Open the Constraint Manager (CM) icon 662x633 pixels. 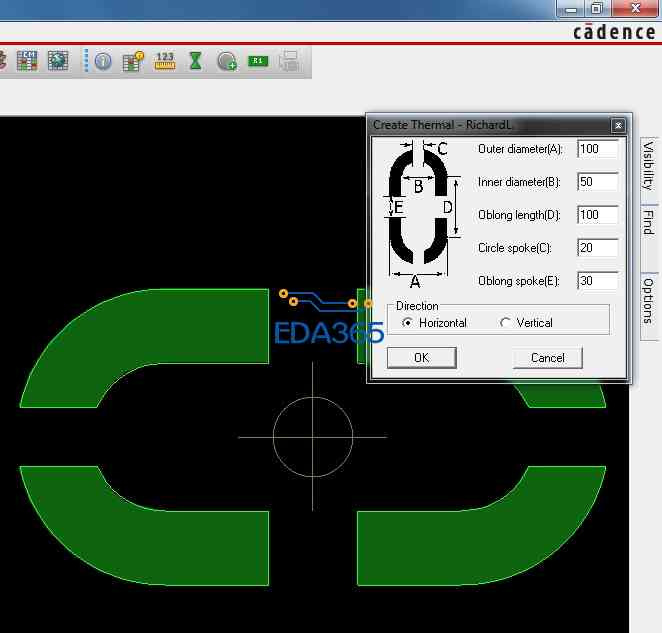[x=27, y=61]
